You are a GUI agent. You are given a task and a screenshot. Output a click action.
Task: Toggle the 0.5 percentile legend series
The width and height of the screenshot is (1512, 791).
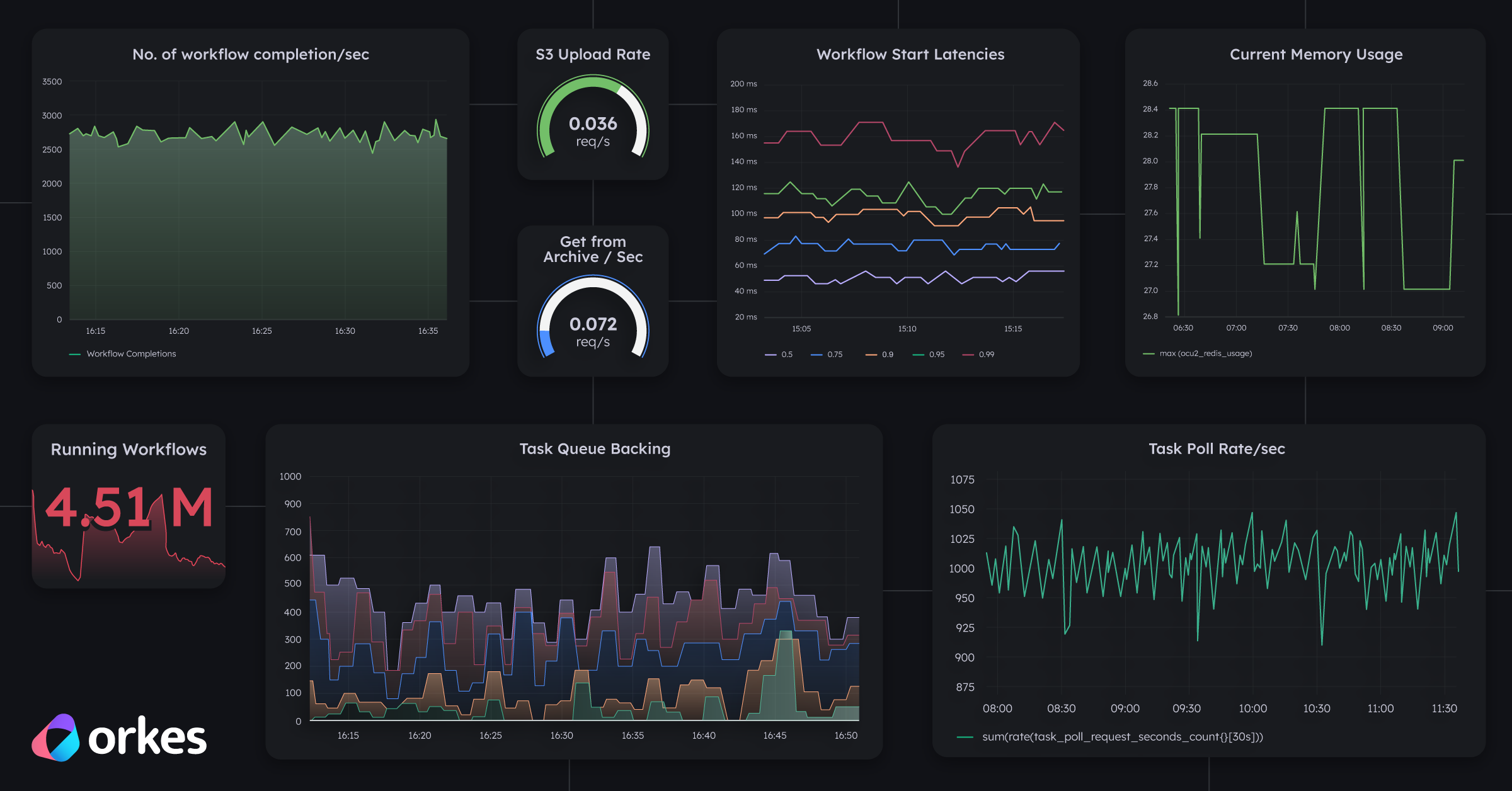[787, 355]
